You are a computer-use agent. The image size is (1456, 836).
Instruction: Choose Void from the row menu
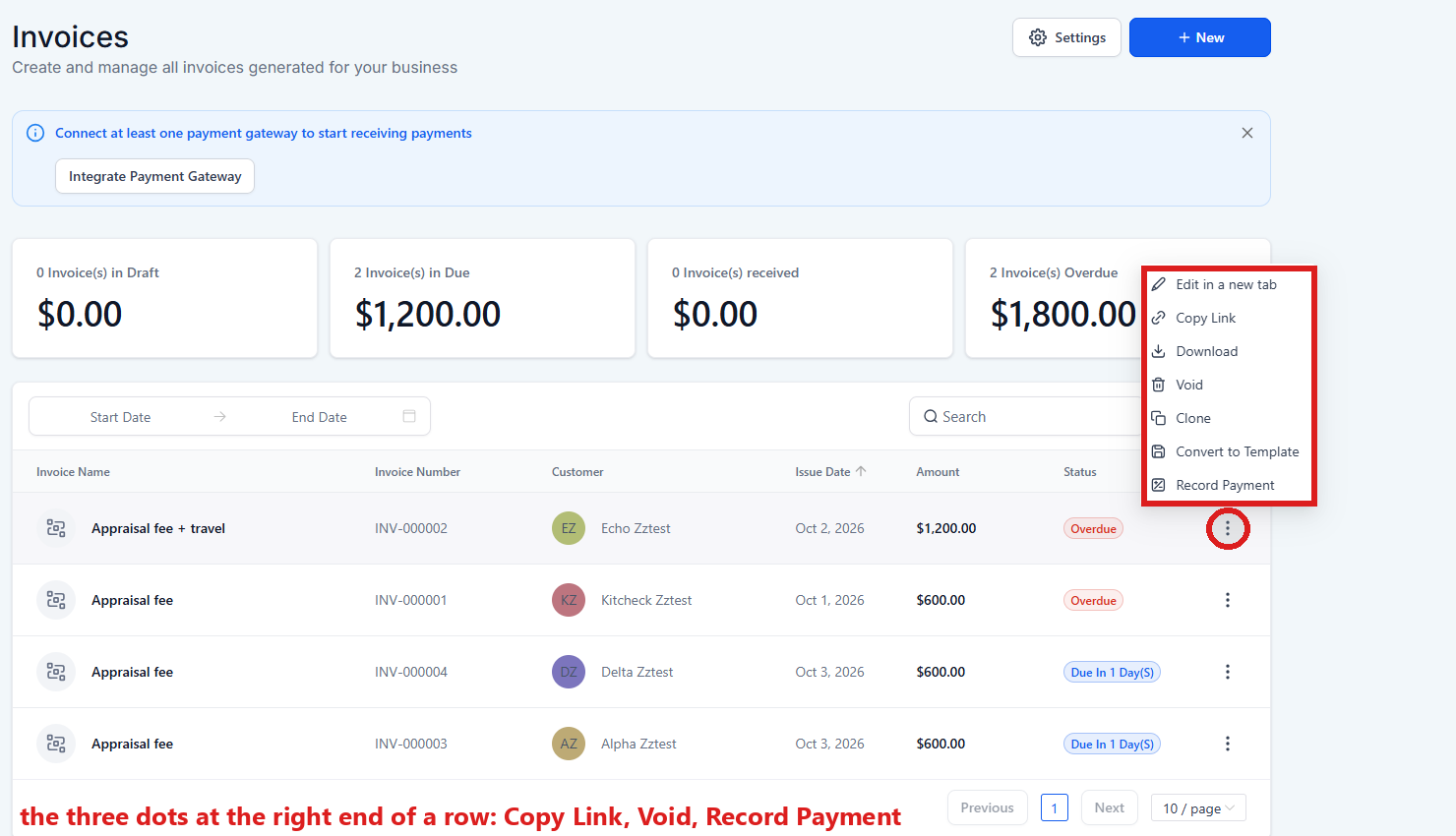coord(1229,385)
